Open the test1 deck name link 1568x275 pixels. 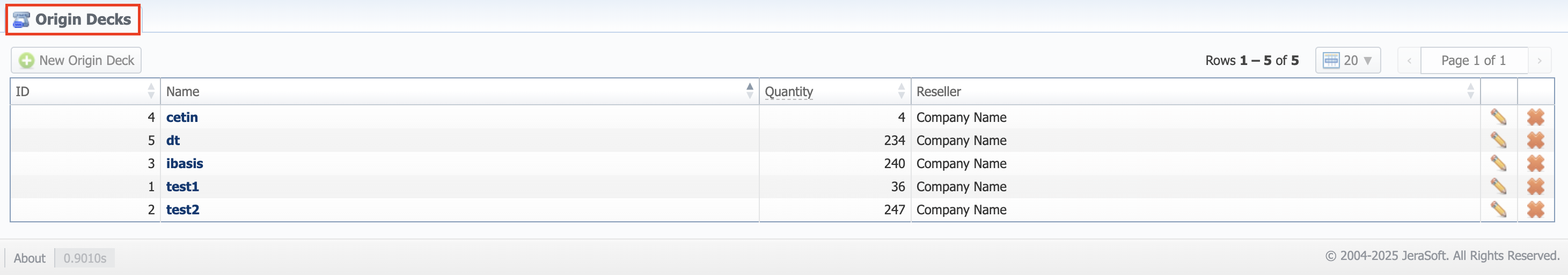(x=182, y=186)
